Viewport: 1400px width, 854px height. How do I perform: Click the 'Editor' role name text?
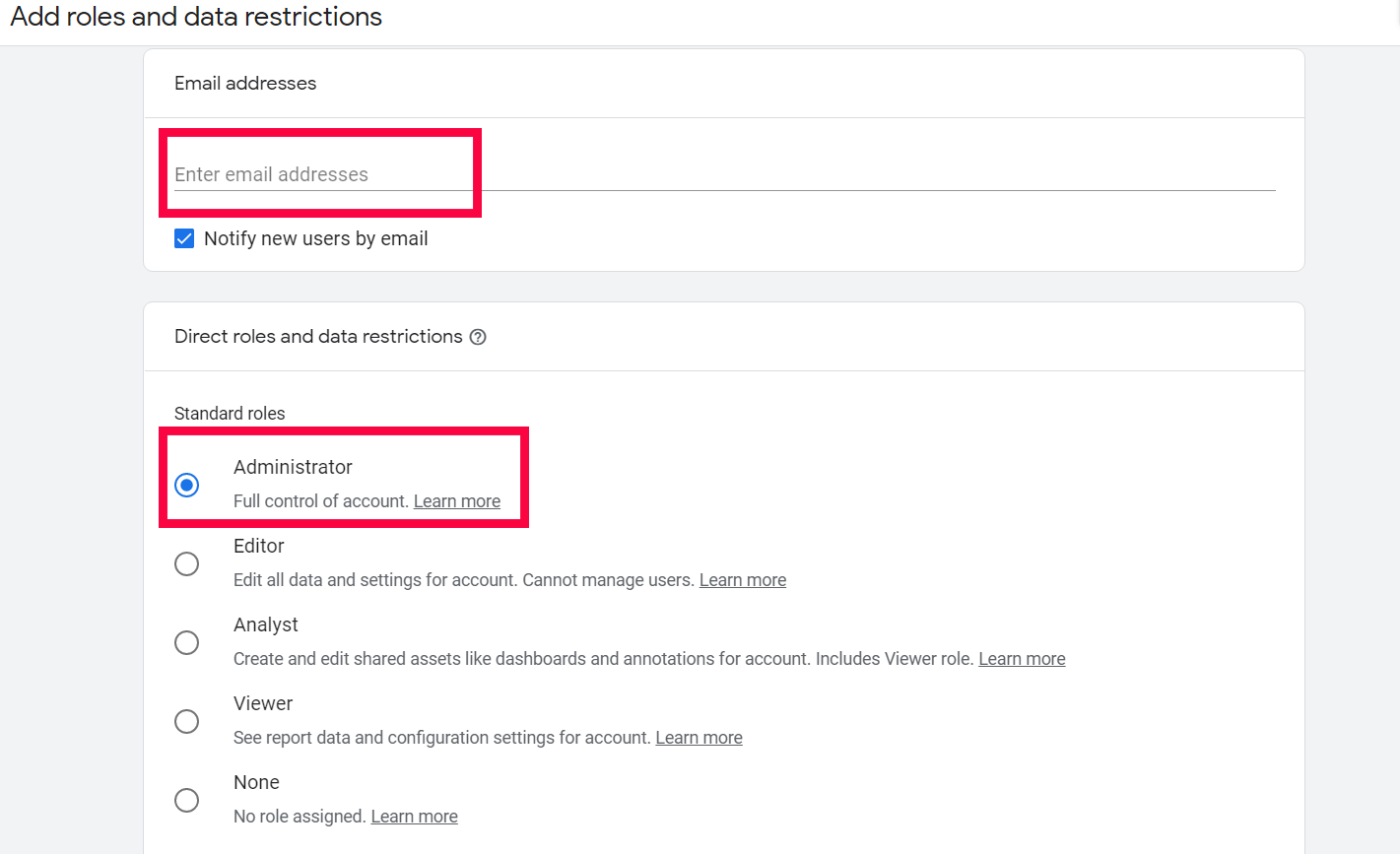click(259, 546)
